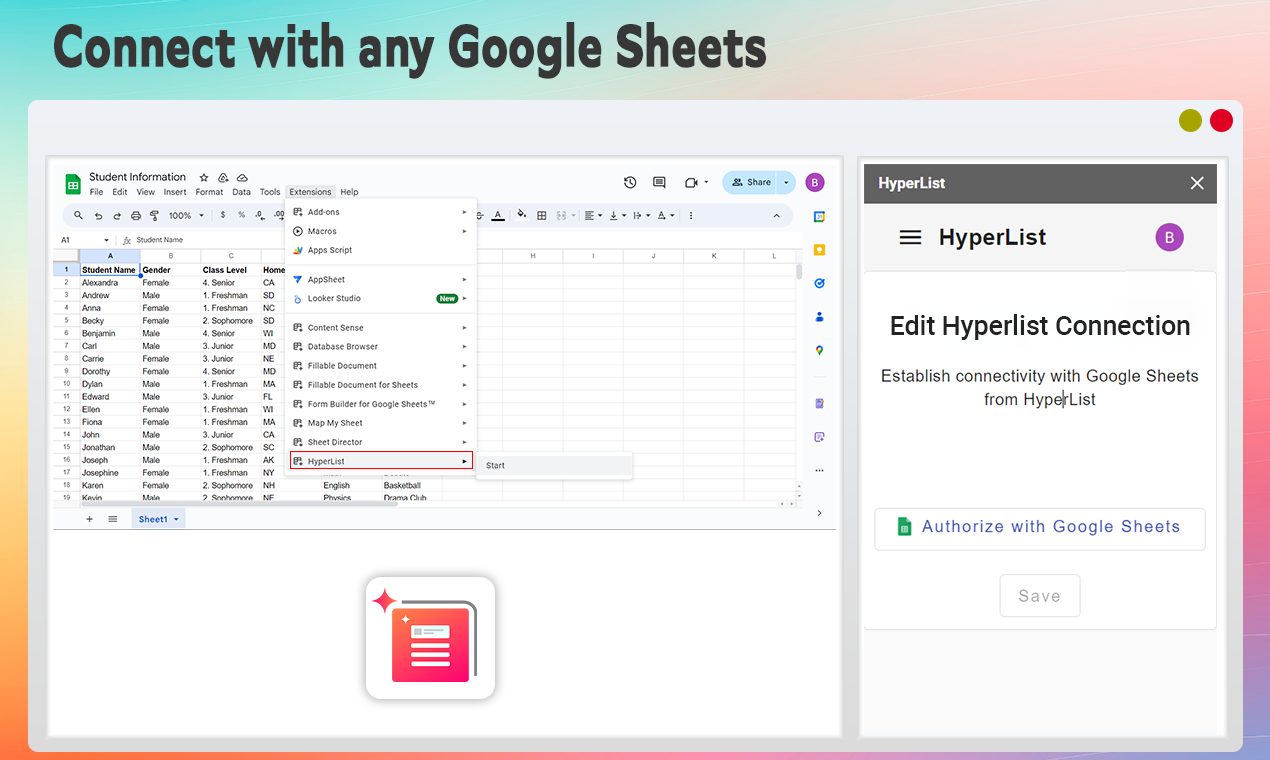The width and height of the screenshot is (1270, 760).
Task: Open the horizontal align dropdown
Action: pyautogui.click(x=593, y=215)
